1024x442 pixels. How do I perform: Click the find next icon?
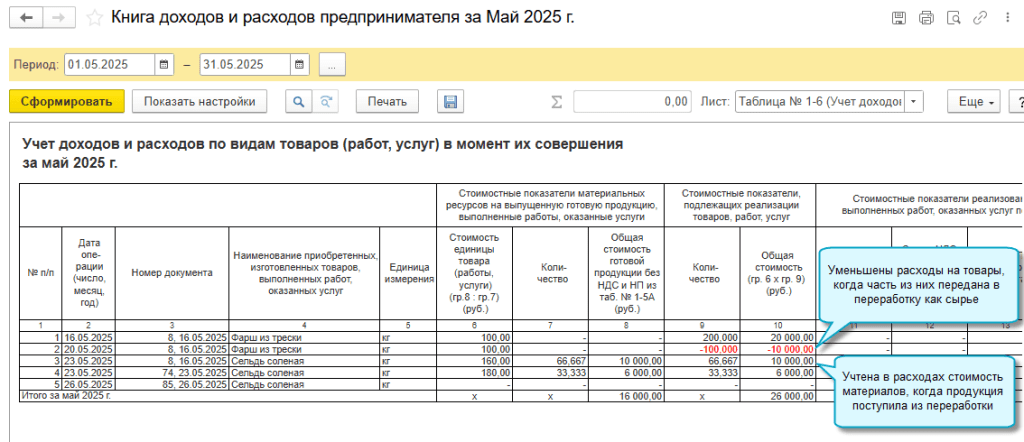(x=325, y=101)
